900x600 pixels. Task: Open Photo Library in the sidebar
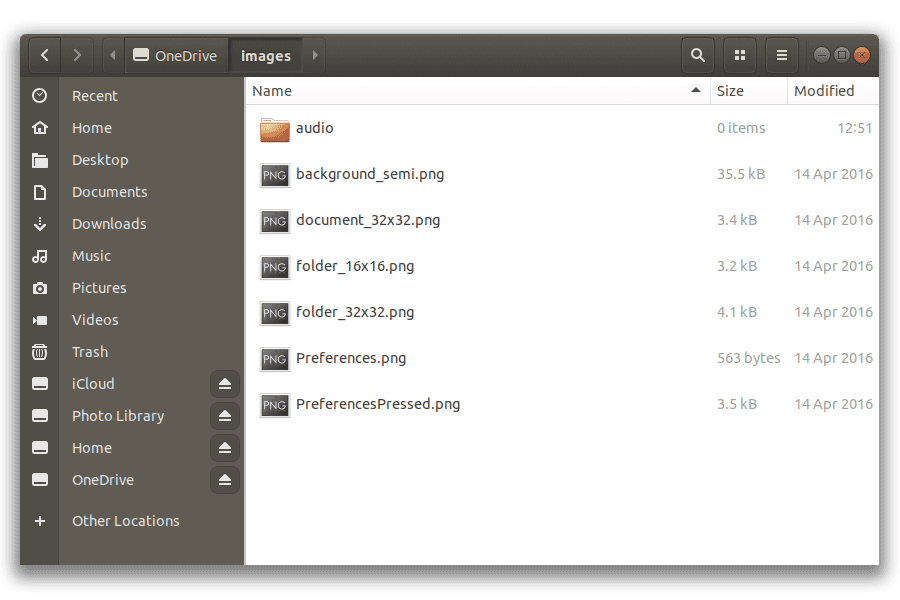tap(118, 416)
